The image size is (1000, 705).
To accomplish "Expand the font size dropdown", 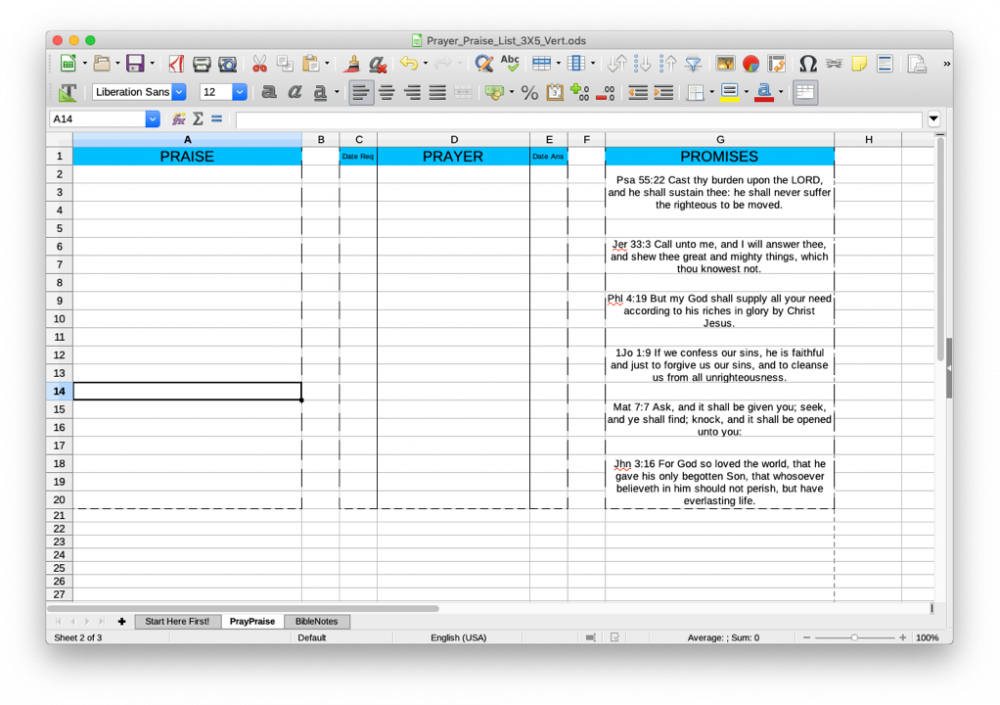I will [x=239, y=92].
